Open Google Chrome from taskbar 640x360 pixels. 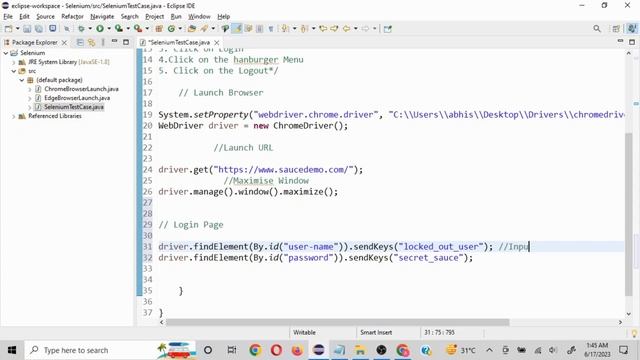click(256, 350)
